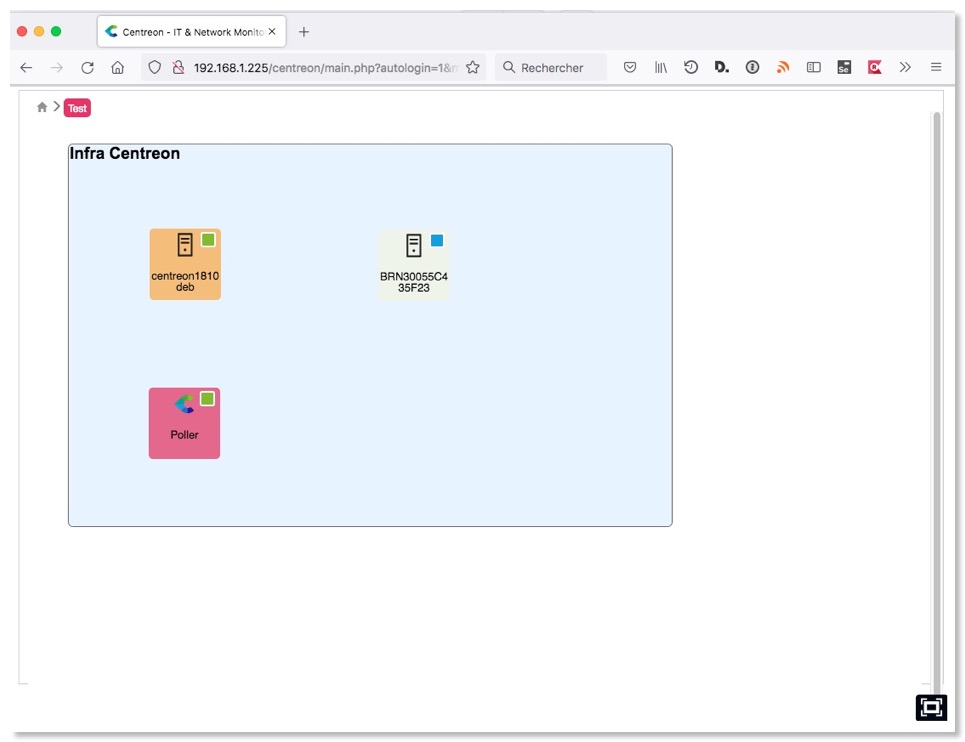This screenshot has height=742, width=965.
Task: Bookmark this page with star icon
Action: (473, 67)
